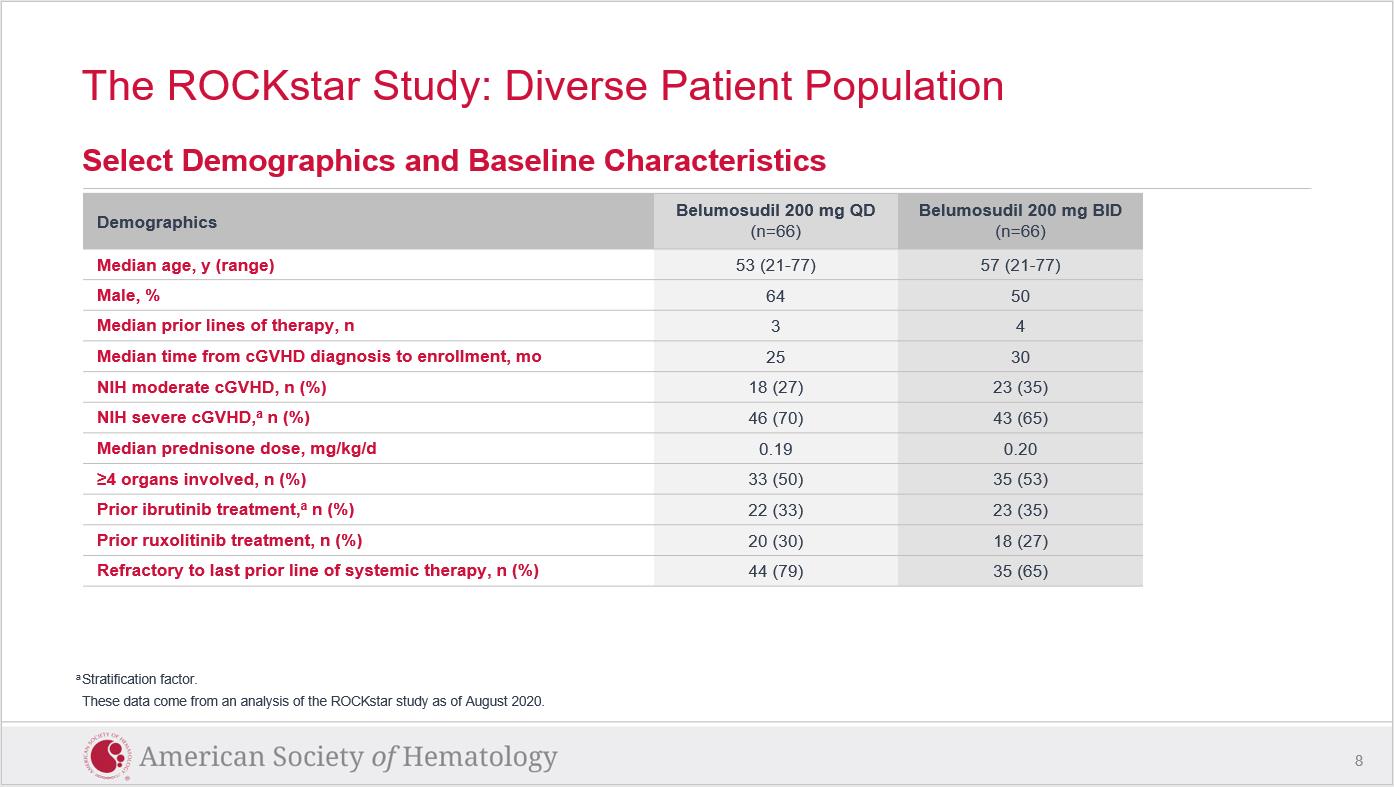Click the 'American Society of Hematology' footer text
The width and height of the screenshot is (1394, 787).
click(349, 757)
